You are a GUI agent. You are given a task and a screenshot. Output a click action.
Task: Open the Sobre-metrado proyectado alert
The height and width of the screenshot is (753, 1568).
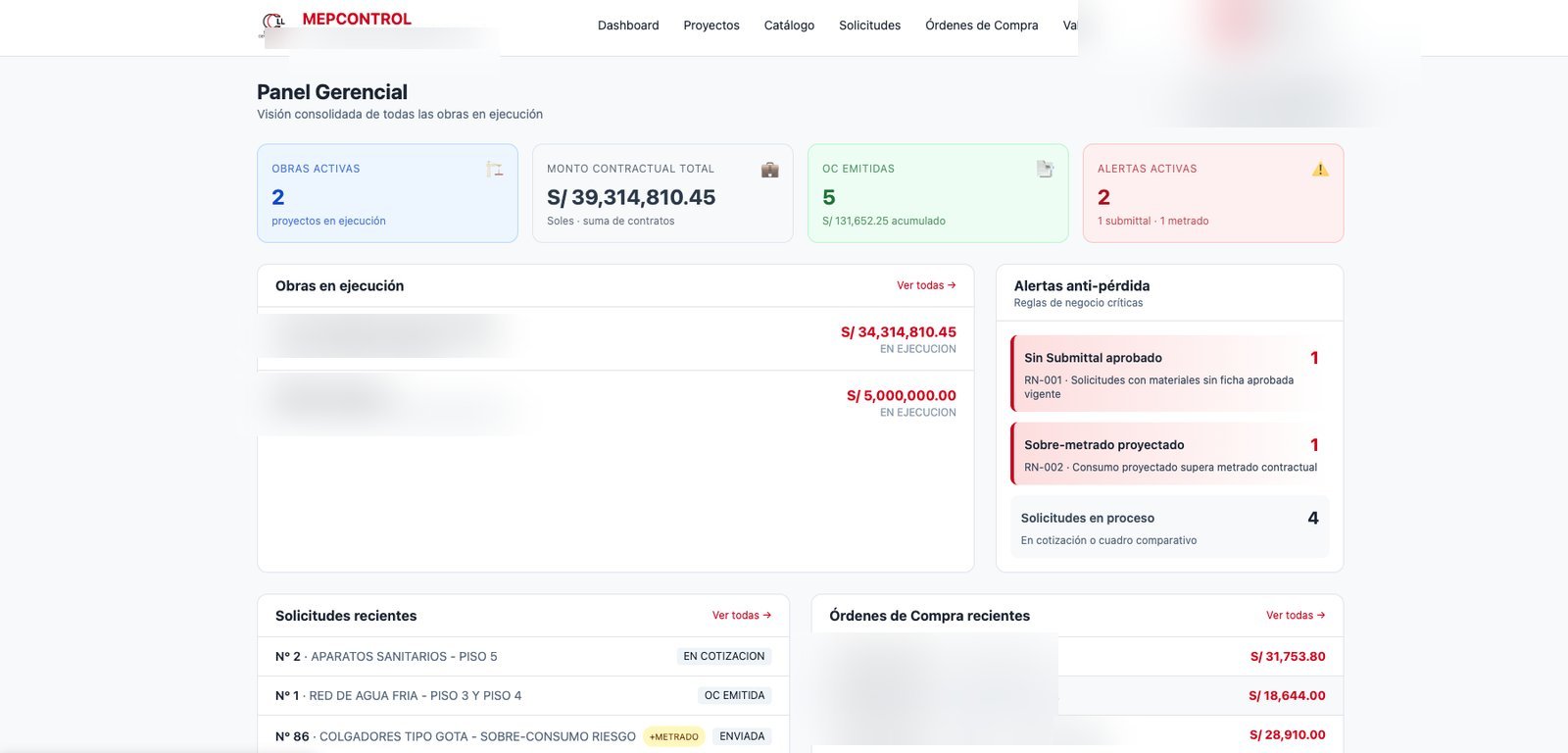pos(1170,454)
